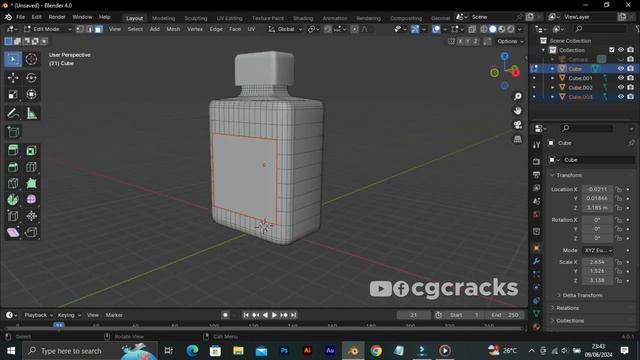Select the Bevel tool
This screenshot has width=640, height=360.
(13, 167)
